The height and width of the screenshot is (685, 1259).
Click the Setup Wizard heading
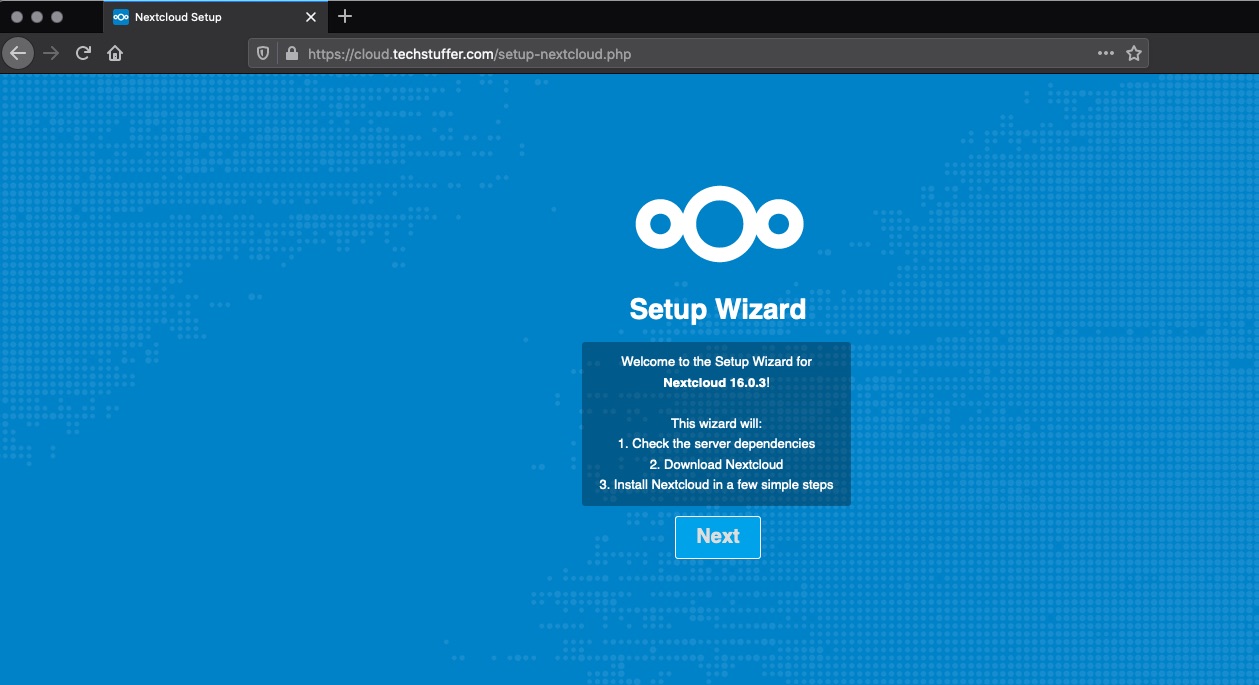point(717,309)
